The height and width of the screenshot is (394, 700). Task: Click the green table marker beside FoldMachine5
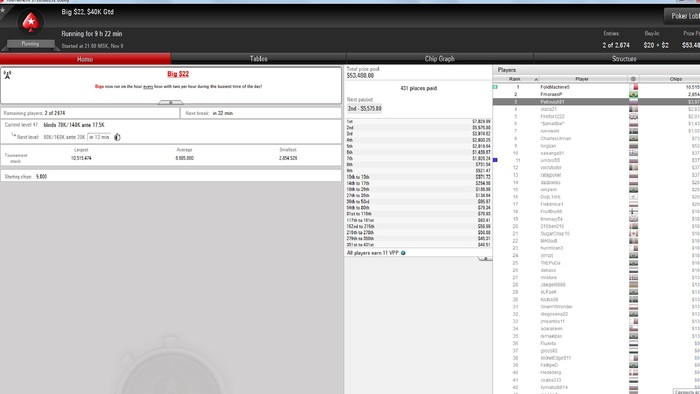click(x=495, y=87)
